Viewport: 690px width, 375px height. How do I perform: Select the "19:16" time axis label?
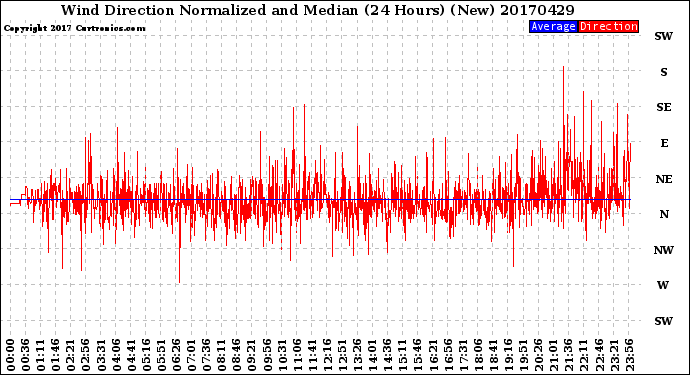click(508, 355)
